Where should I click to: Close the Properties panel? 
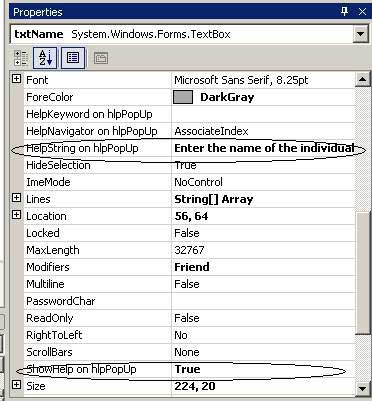(x=362, y=12)
